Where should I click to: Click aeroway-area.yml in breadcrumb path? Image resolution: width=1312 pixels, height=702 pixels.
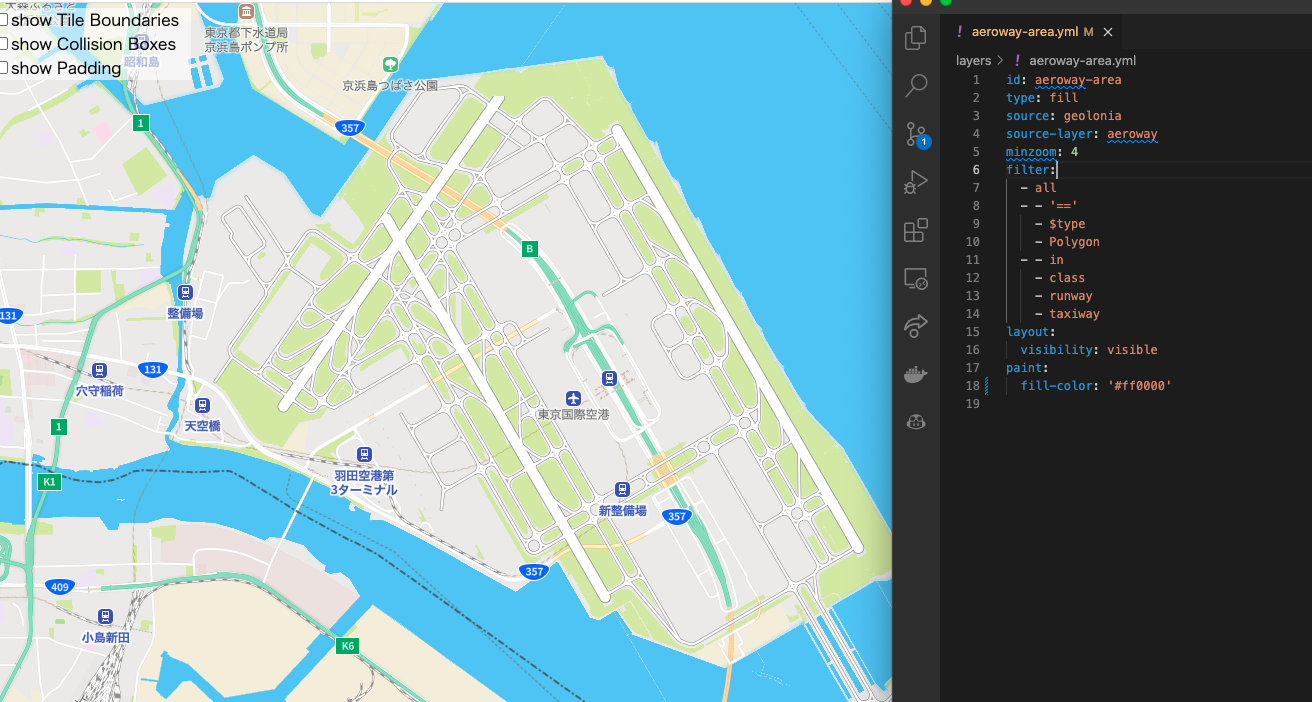[1082, 61]
